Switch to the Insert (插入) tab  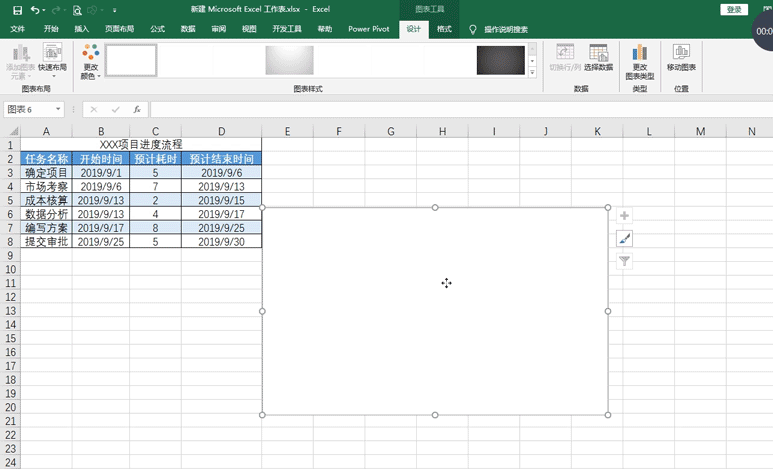click(x=81, y=29)
